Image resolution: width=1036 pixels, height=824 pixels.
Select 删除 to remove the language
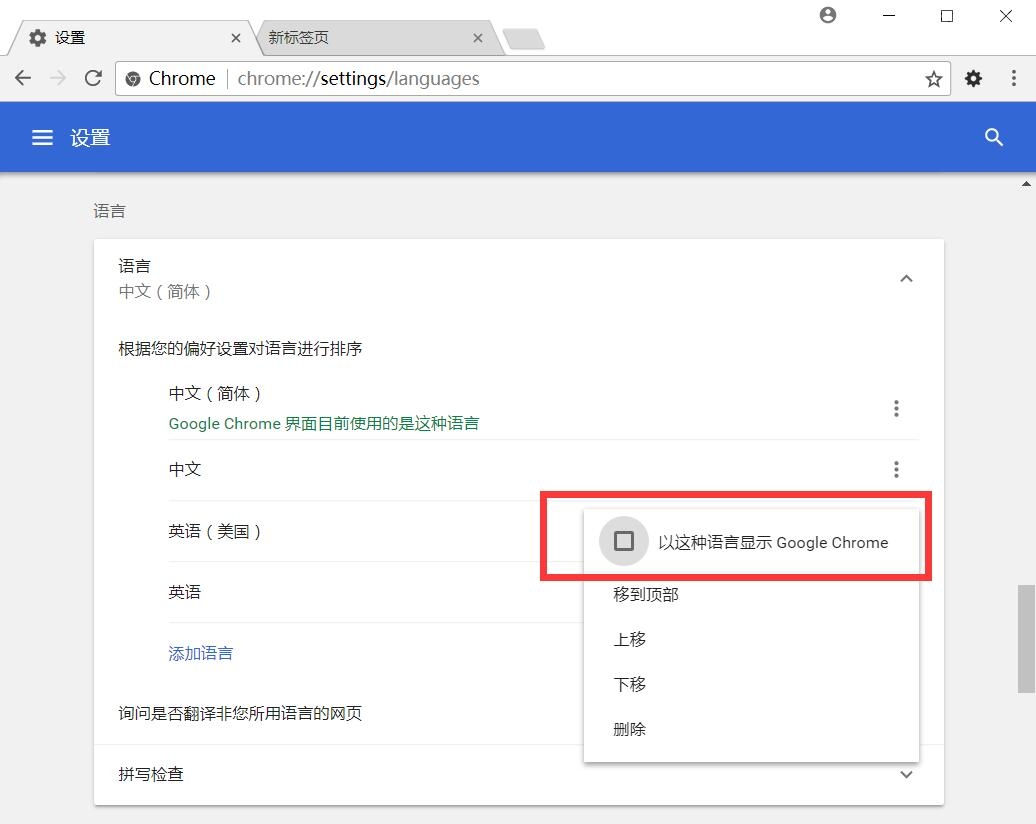pos(630,729)
